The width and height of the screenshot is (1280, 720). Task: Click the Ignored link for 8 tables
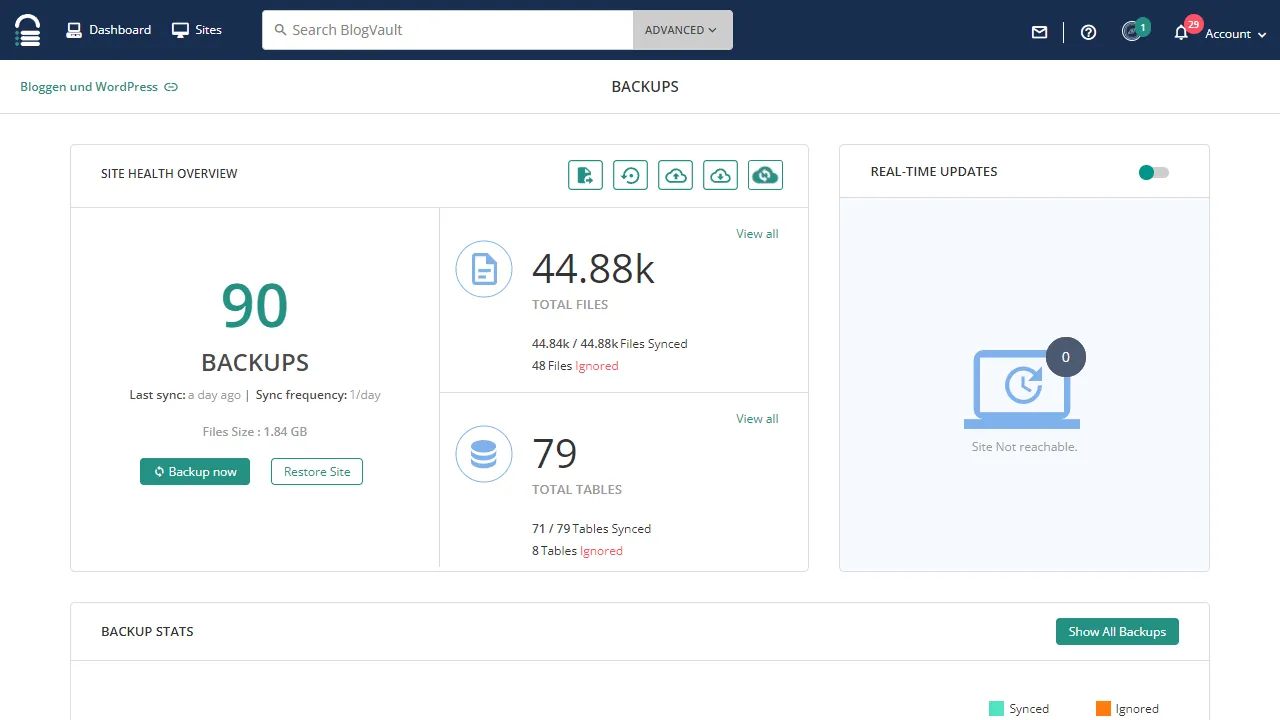[x=601, y=551]
